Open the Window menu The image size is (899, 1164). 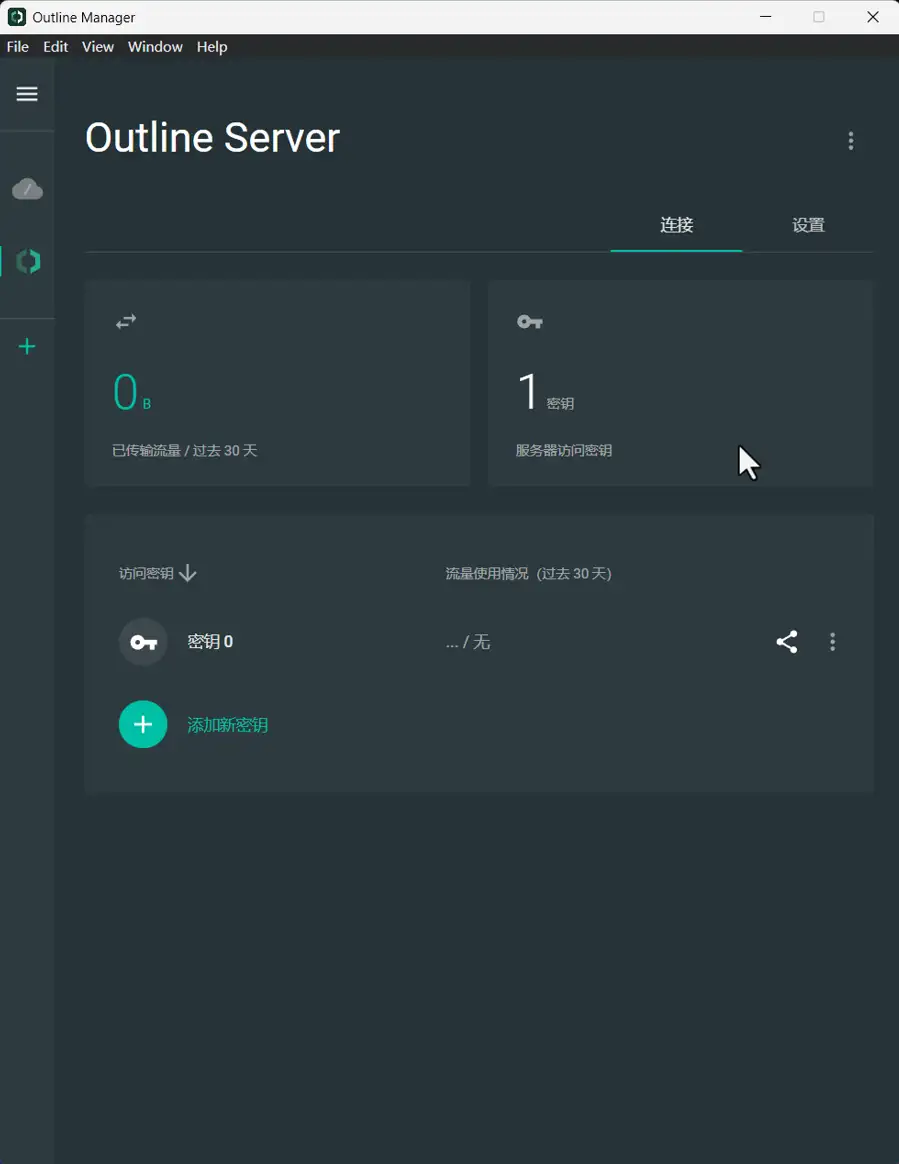(x=155, y=47)
